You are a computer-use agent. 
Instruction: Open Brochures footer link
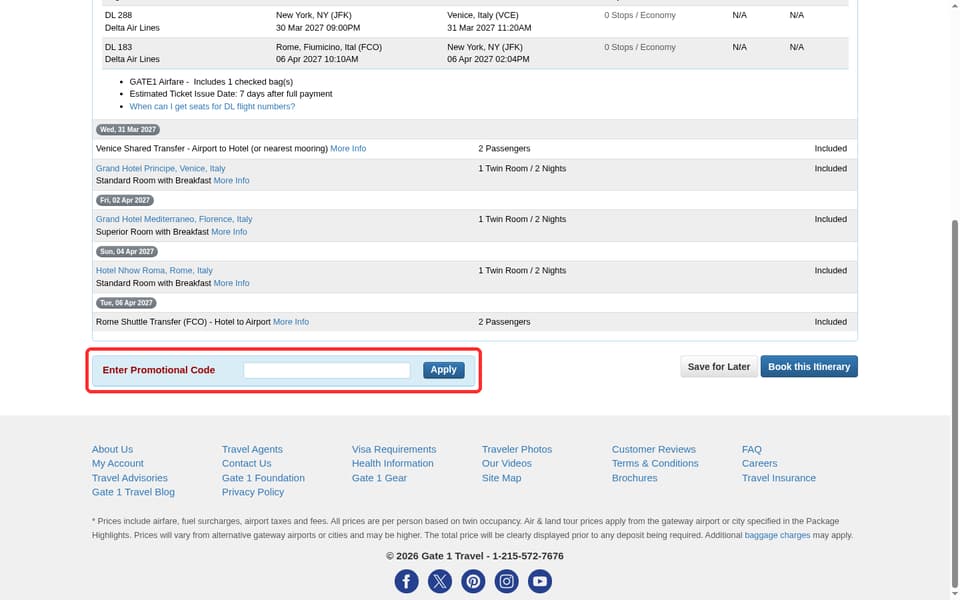pyautogui.click(x=634, y=478)
